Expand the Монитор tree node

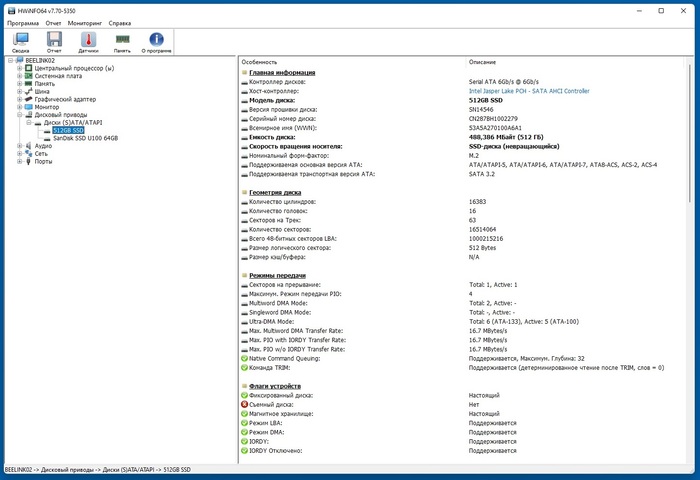[x=20, y=107]
